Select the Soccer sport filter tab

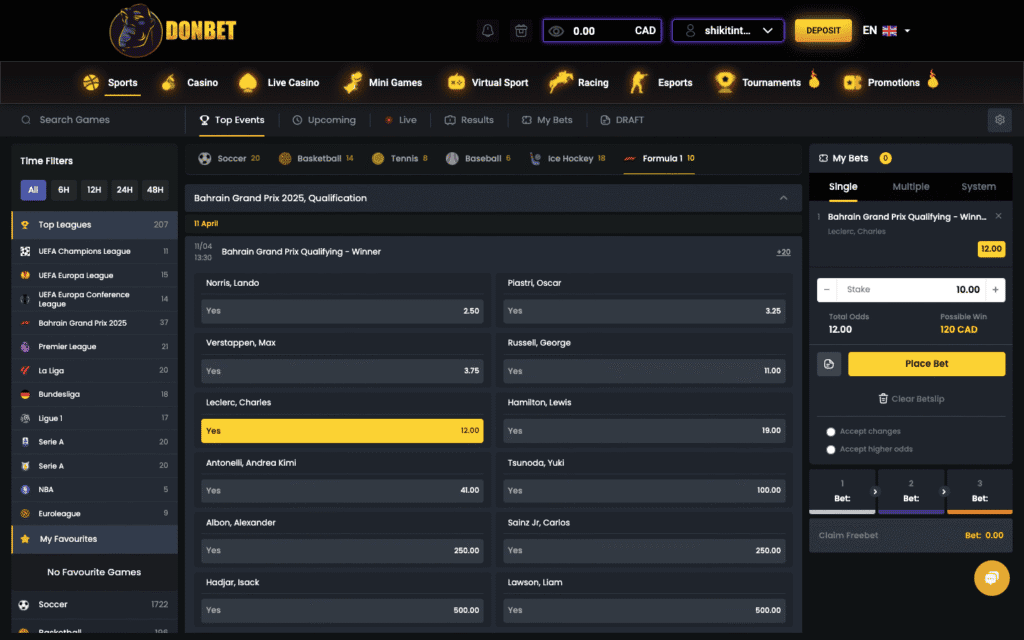229,159
